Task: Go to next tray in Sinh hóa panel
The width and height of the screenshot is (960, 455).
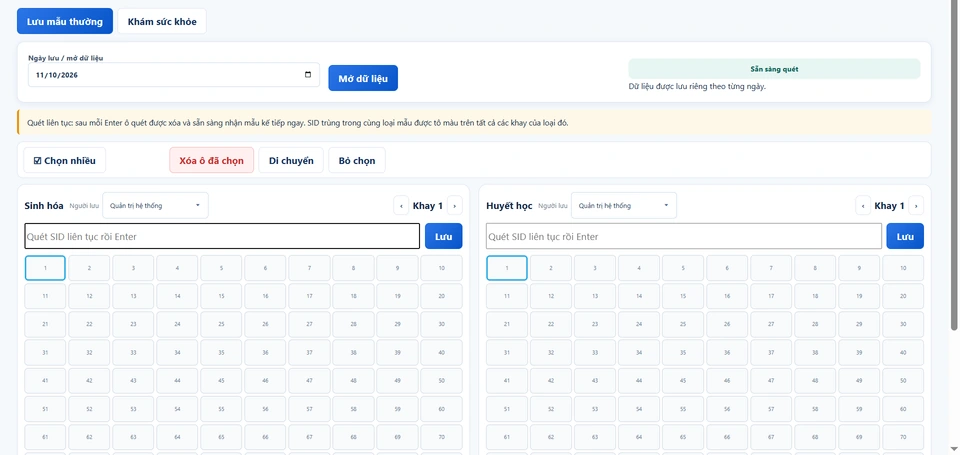Action: (x=454, y=206)
